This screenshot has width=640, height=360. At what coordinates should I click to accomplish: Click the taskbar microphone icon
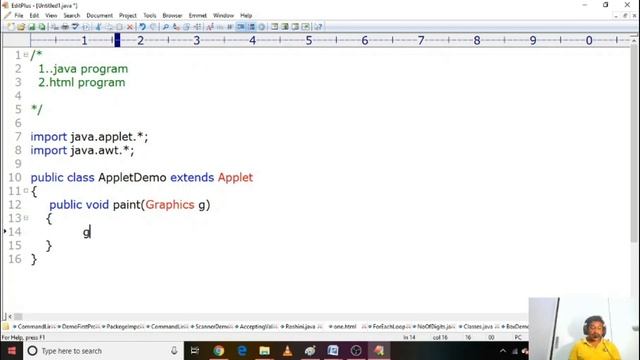coord(174,351)
